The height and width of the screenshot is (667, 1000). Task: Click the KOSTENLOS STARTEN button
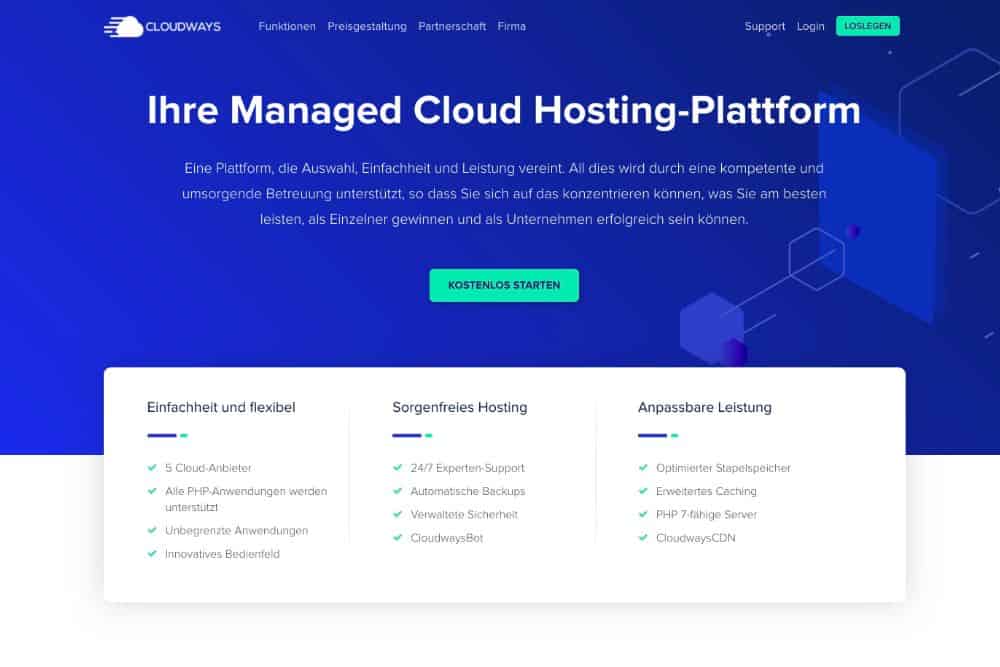click(504, 285)
